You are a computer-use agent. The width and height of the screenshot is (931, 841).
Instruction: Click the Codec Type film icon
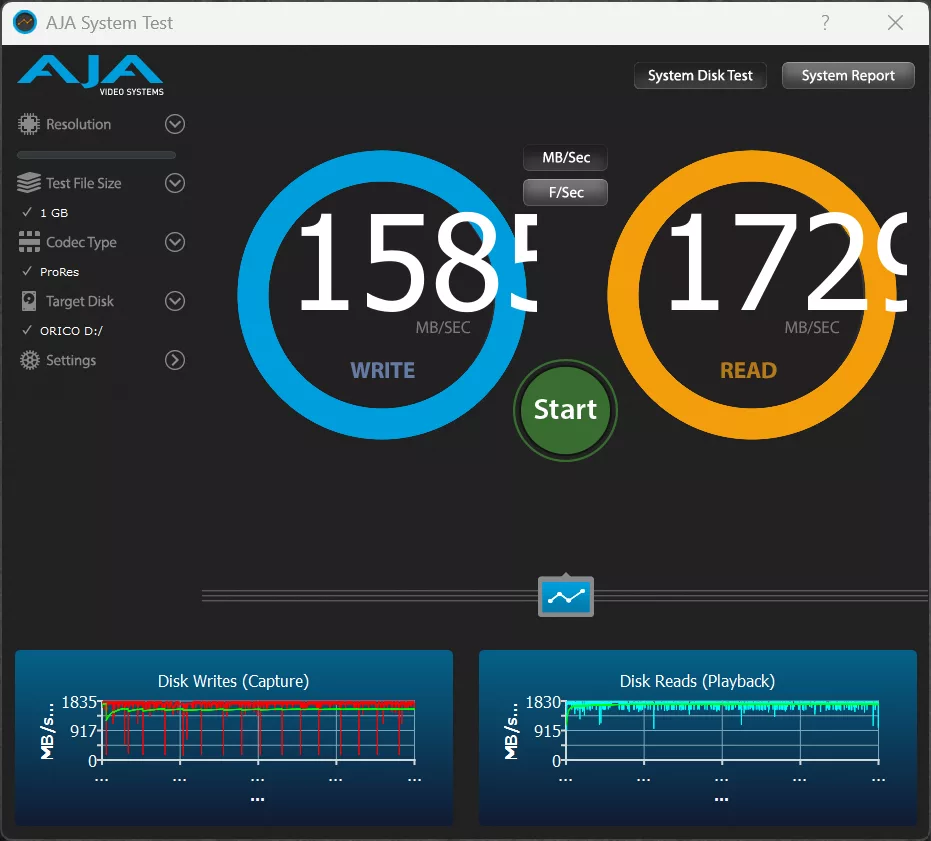coord(29,243)
